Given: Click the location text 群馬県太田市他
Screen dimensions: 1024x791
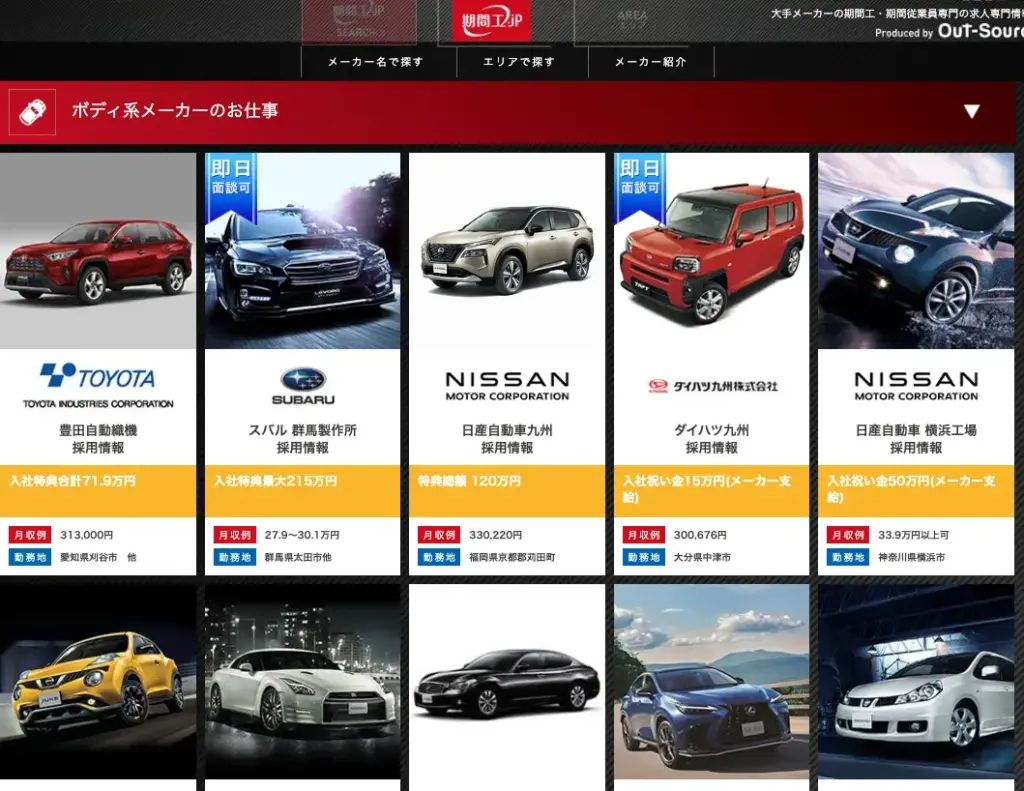Looking at the screenshot, I should click(298, 557).
